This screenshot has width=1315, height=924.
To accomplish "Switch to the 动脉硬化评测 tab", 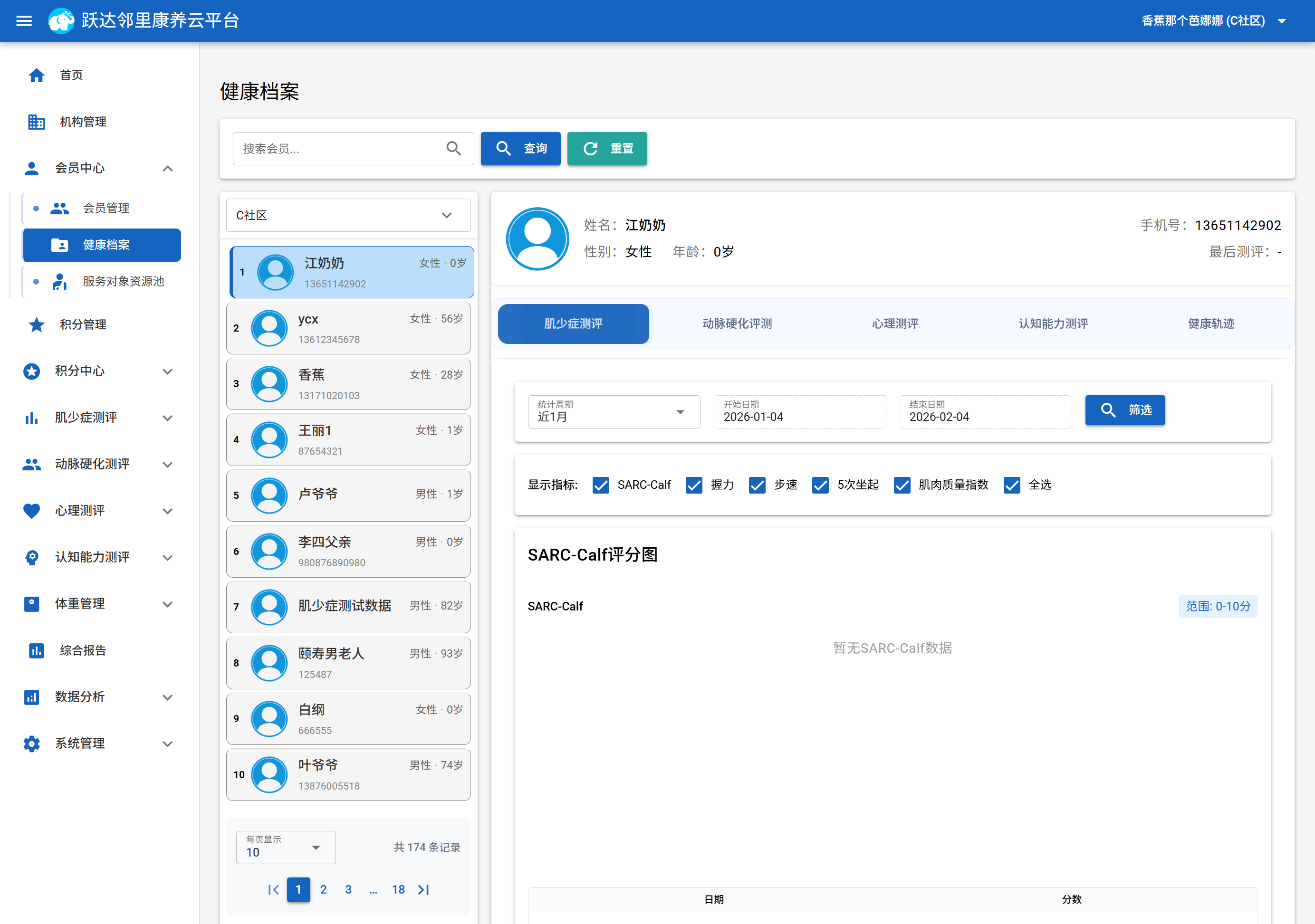I will (737, 324).
